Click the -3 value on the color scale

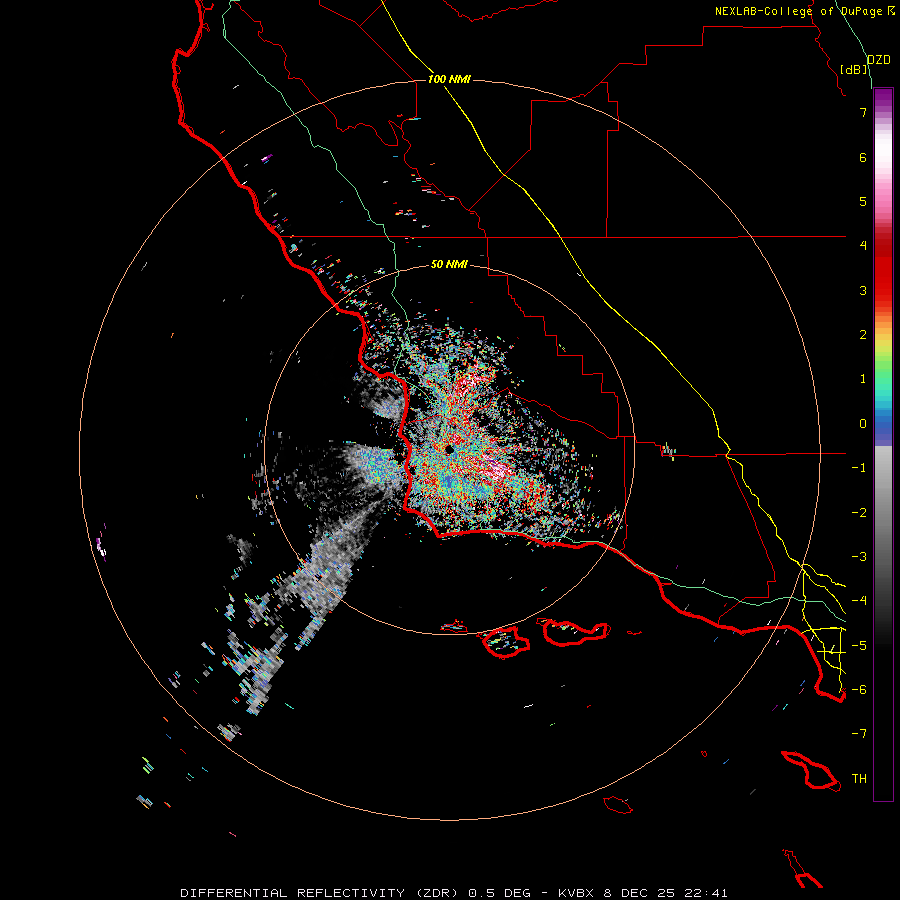pos(859,557)
